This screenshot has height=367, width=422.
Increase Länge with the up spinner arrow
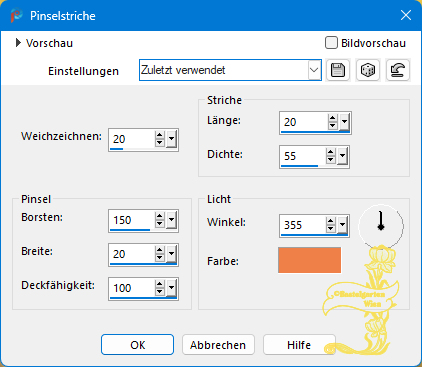tap(332, 118)
